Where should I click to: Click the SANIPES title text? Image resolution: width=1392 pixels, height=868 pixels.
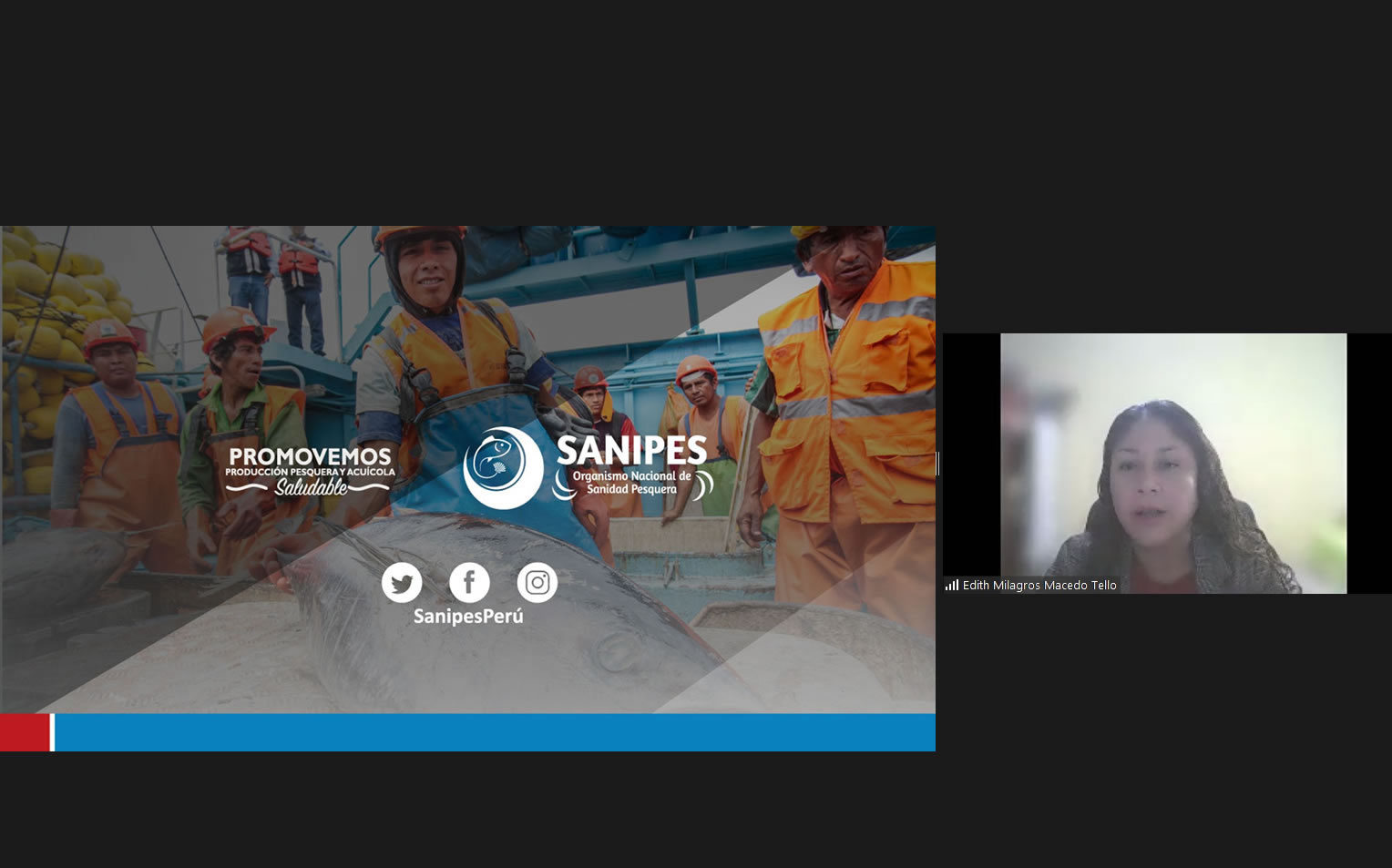click(x=631, y=451)
